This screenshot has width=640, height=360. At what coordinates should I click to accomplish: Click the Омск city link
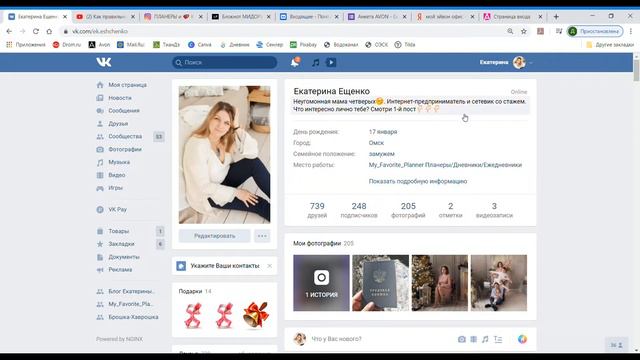376,143
